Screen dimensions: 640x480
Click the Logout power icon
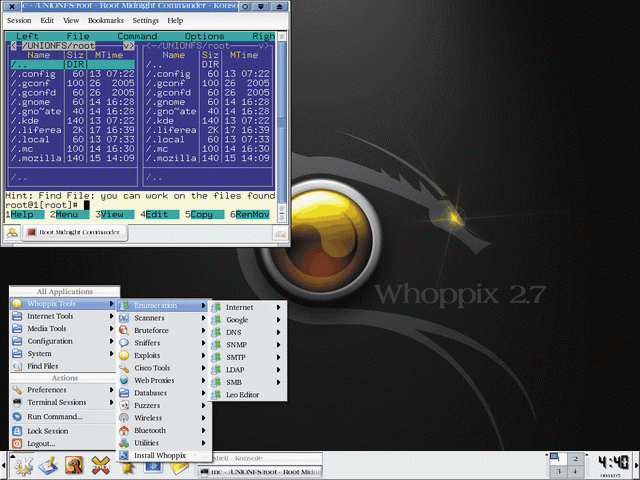pos(17,443)
